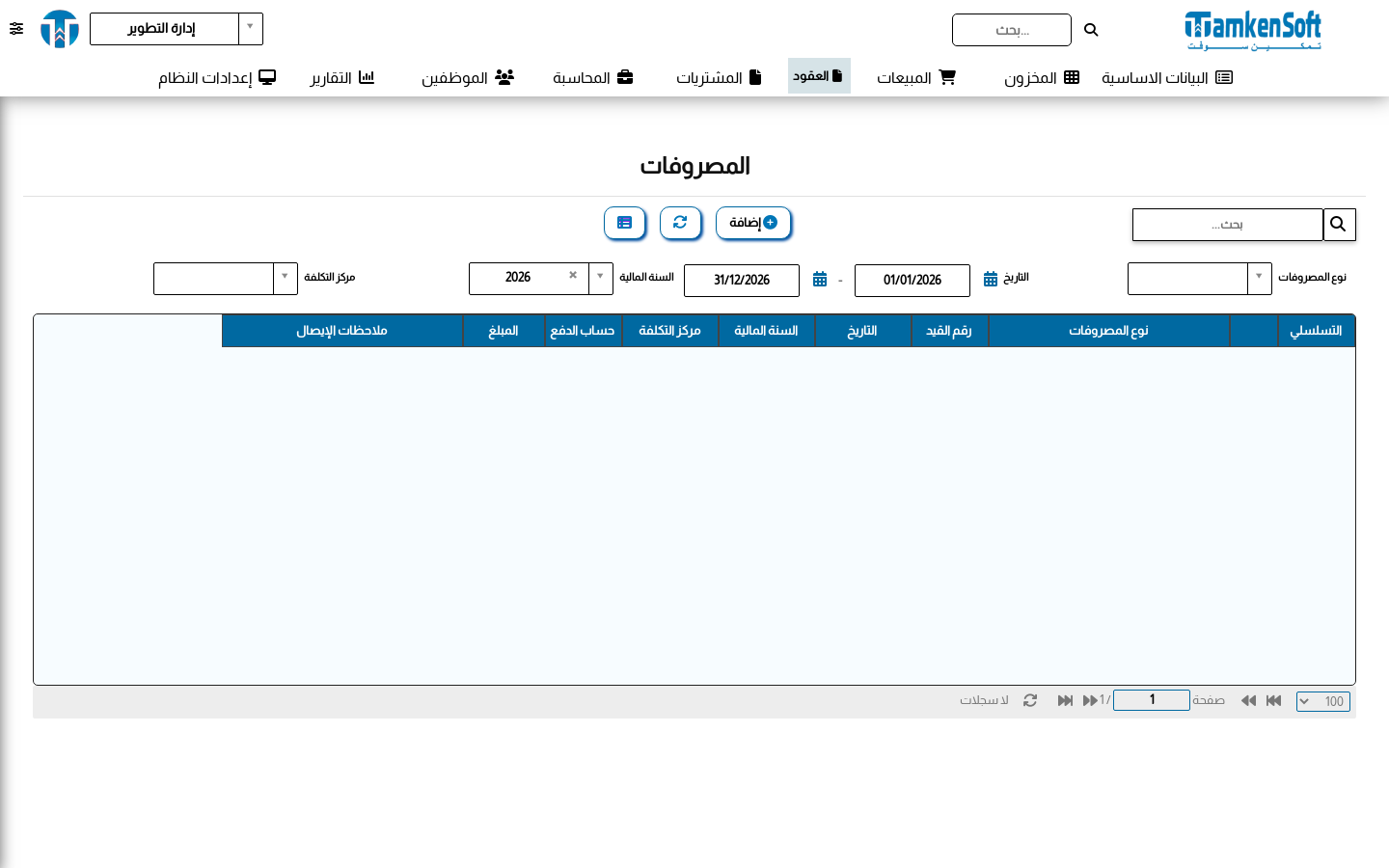Clear the 2026 fiscal year selection

click(x=573, y=276)
